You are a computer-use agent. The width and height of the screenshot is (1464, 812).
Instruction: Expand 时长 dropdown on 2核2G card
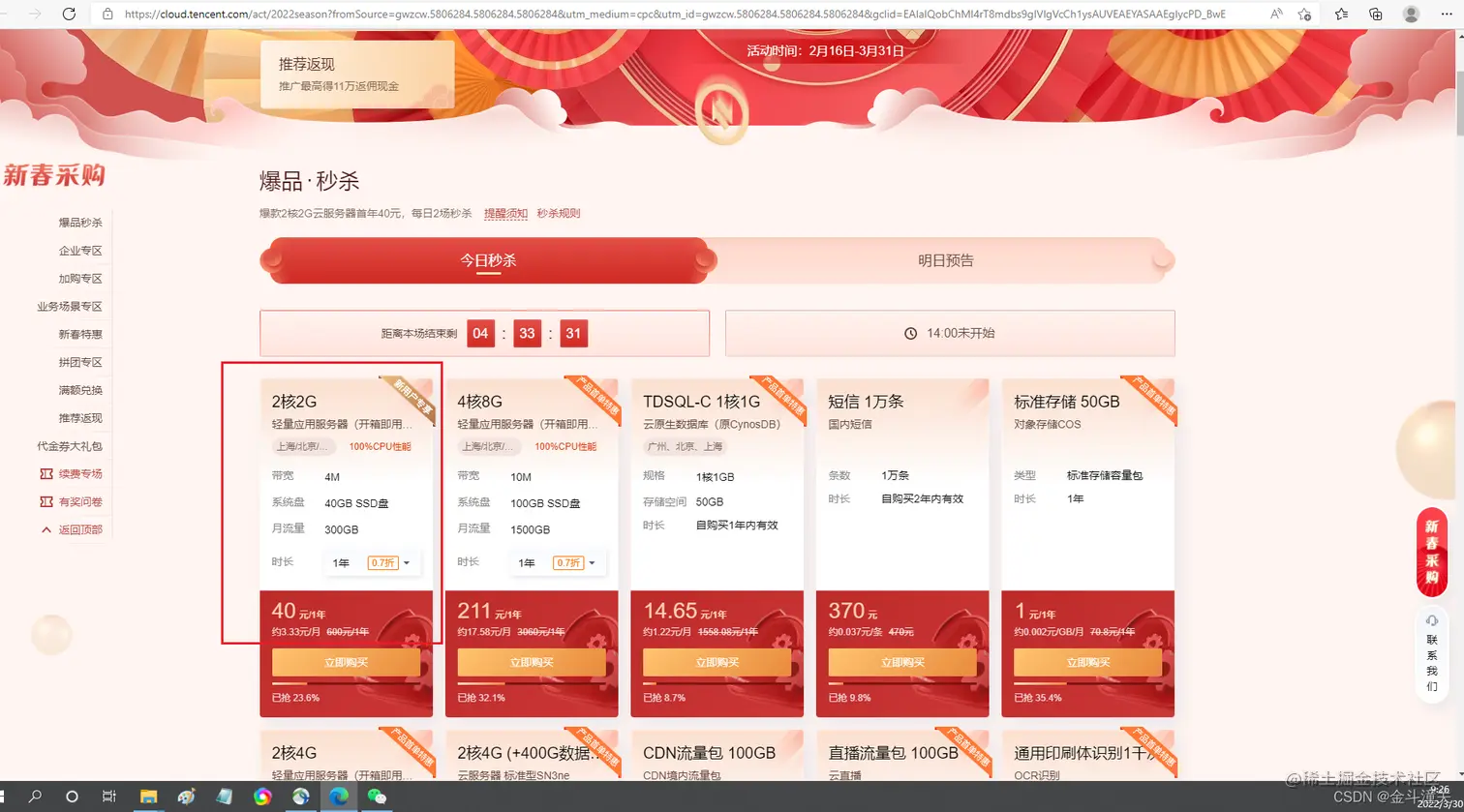click(x=373, y=563)
